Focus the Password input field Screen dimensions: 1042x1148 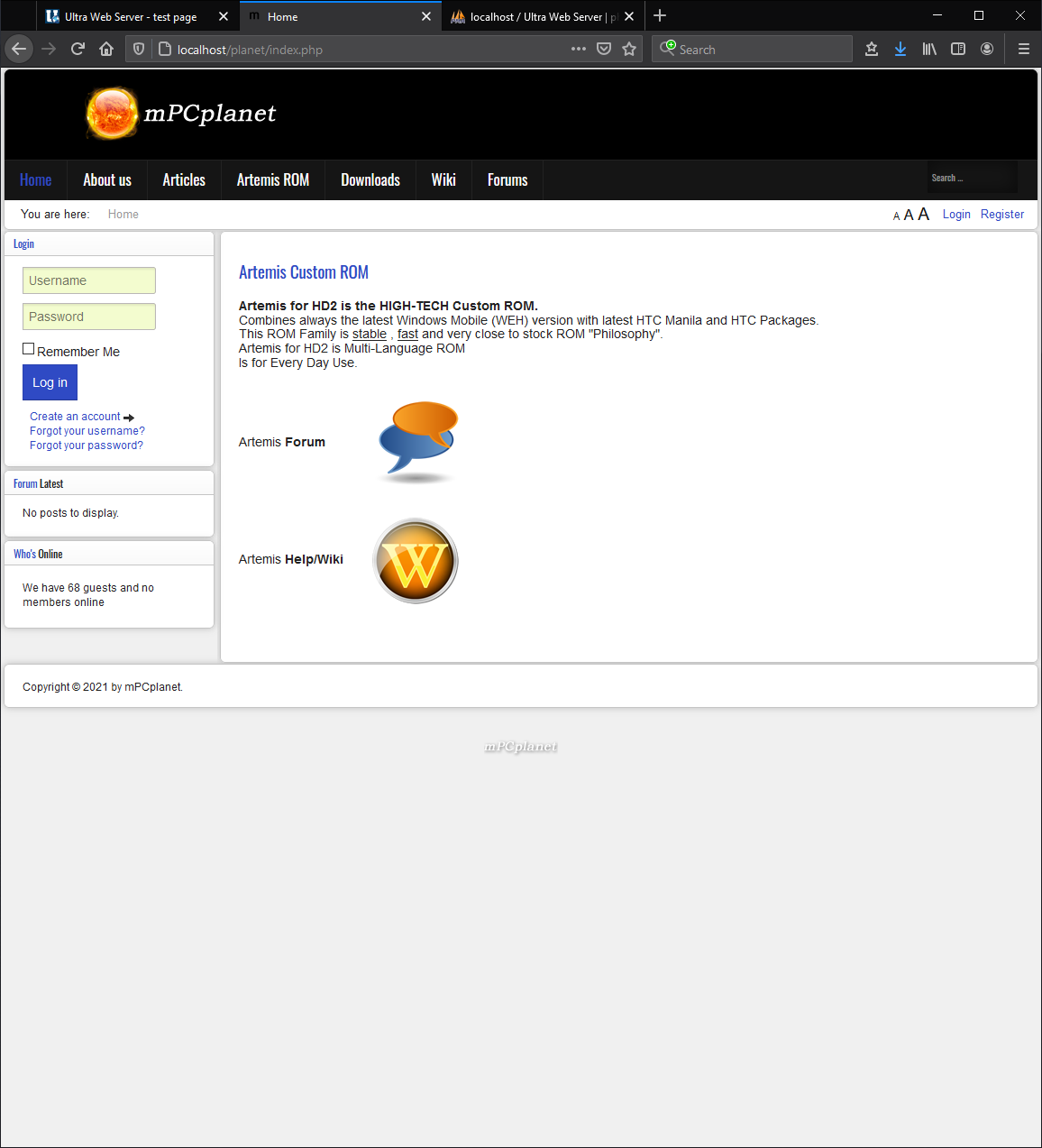(89, 317)
